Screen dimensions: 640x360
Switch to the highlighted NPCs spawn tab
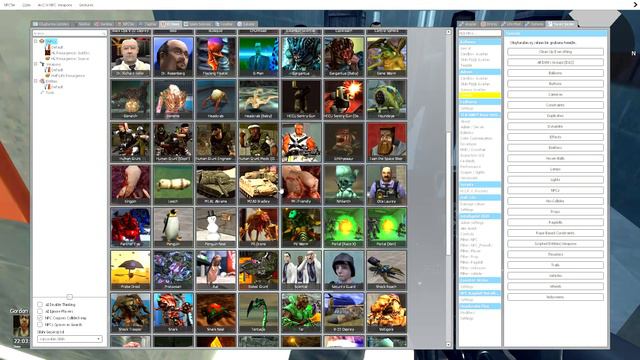pyautogui.click(x=171, y=24)
